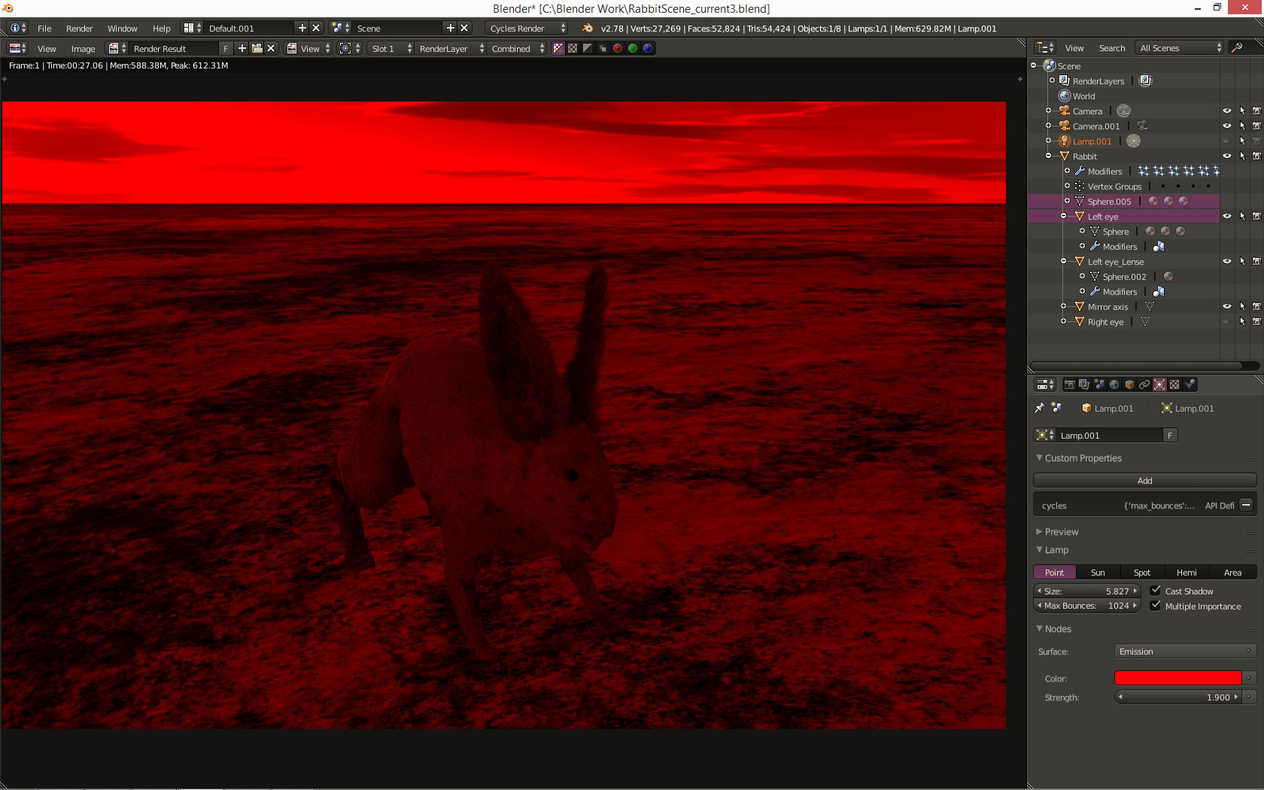1264x790 pixels.
Task: Open the Texture properties checkerboard icon
Action: pos(1174,385)
